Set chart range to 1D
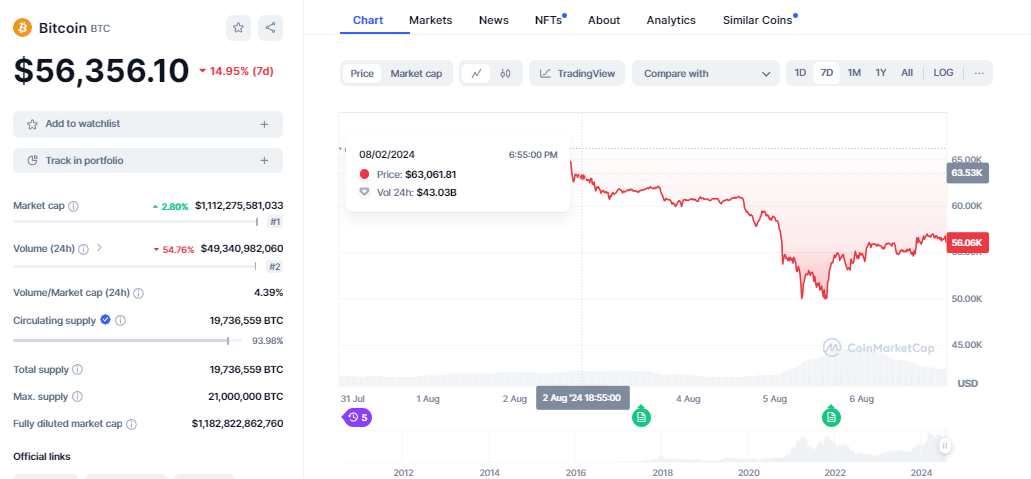The image size is (1031, 479). click(x=800, y=73)
